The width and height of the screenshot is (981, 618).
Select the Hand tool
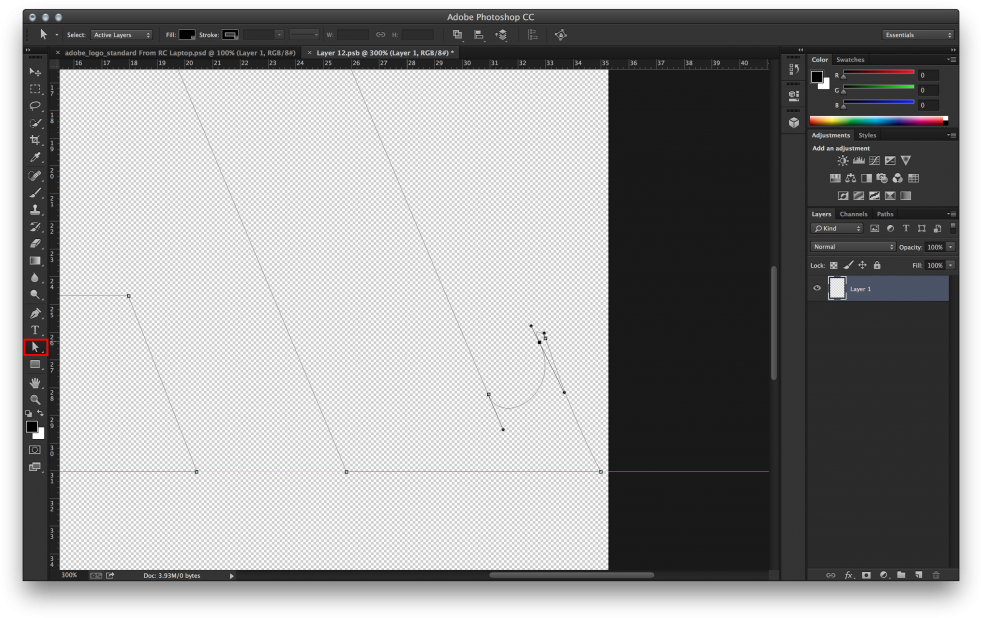click(x=35, y=381)
